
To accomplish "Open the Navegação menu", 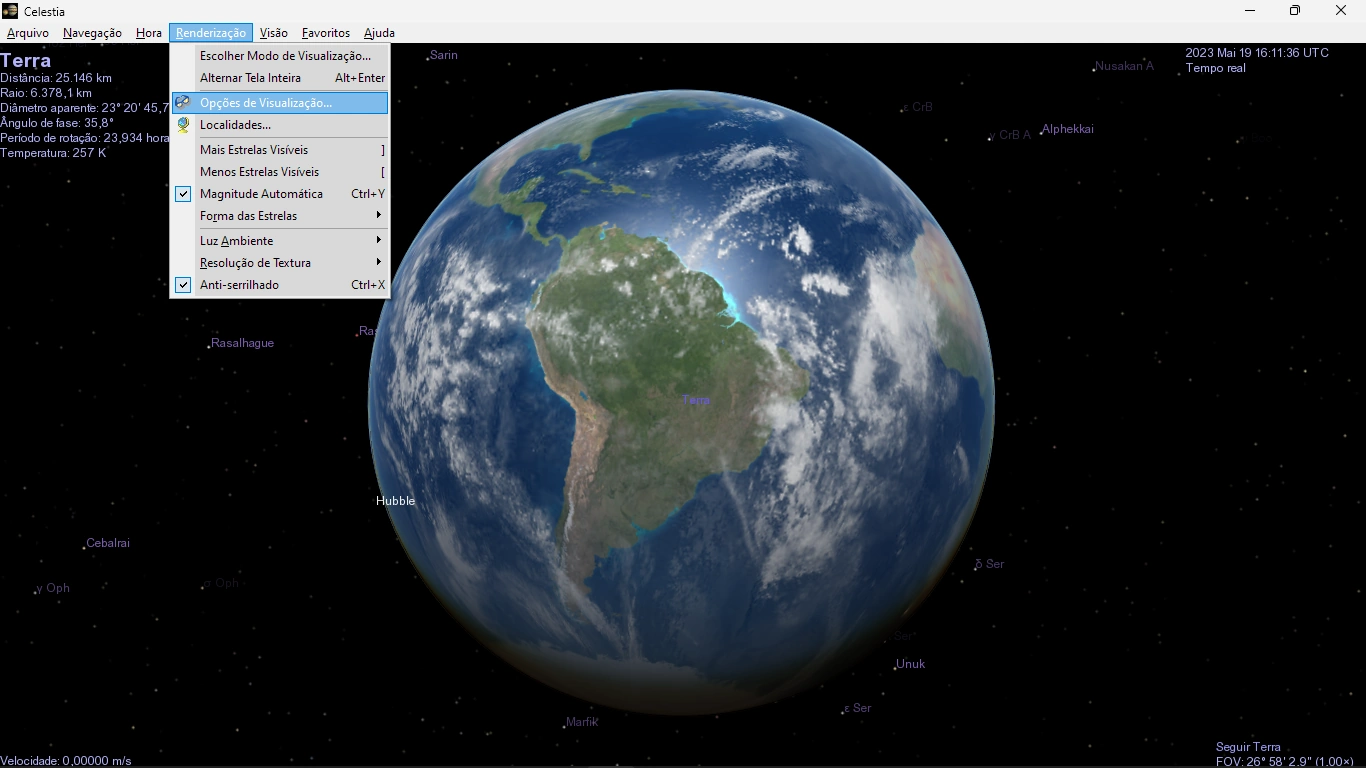I will point(92,33).
